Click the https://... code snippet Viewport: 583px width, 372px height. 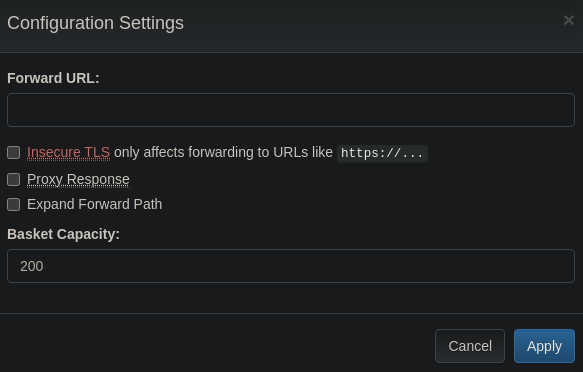(382, 153)
